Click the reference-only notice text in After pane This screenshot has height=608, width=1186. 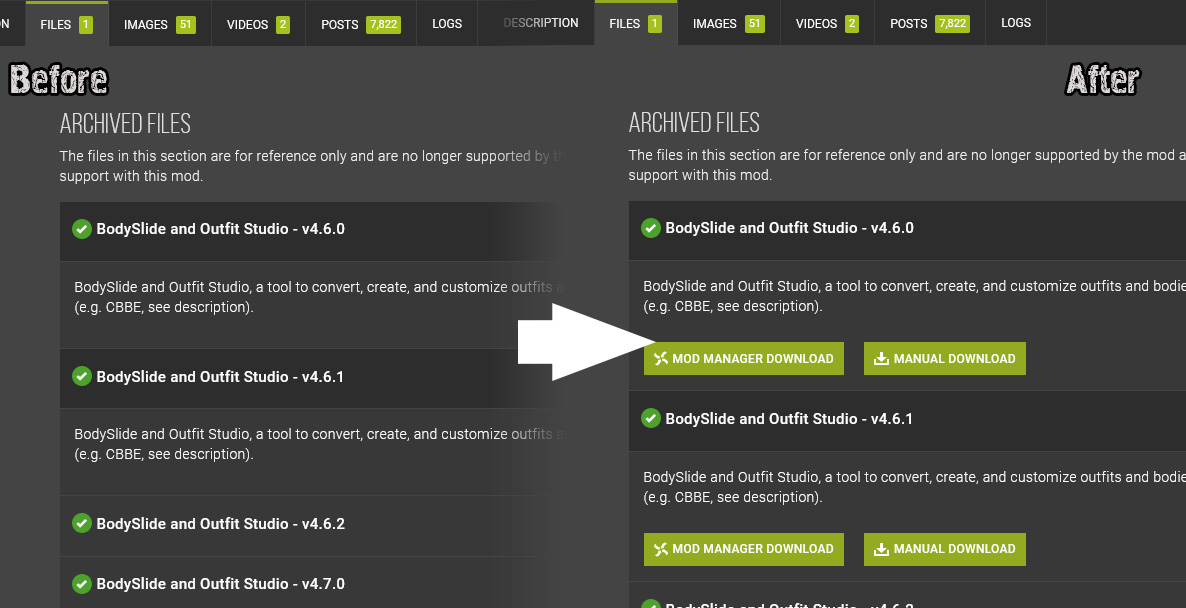pos(907,165)
